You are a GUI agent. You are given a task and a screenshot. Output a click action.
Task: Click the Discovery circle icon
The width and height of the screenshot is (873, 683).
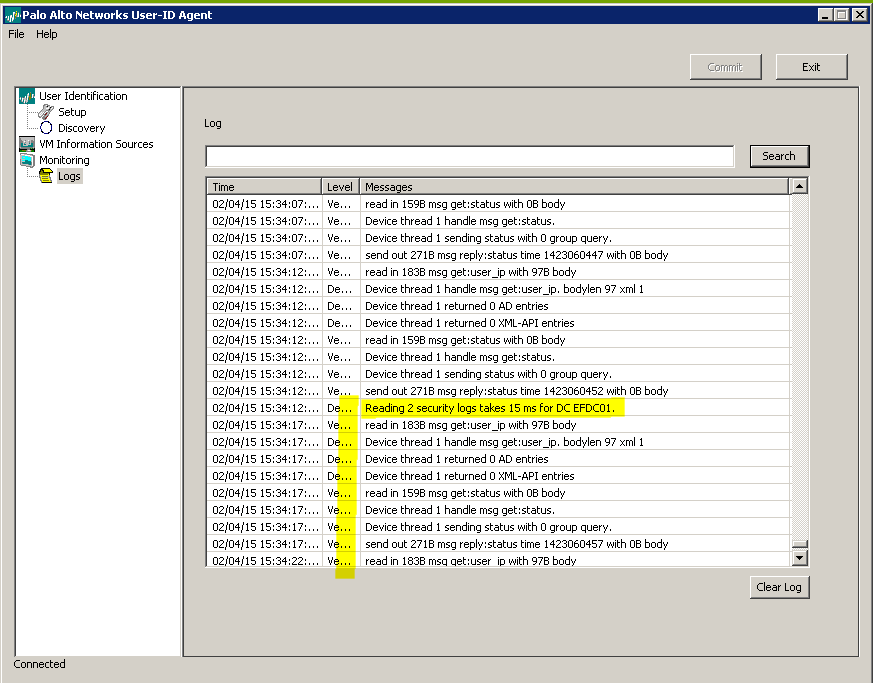point(46,128)
